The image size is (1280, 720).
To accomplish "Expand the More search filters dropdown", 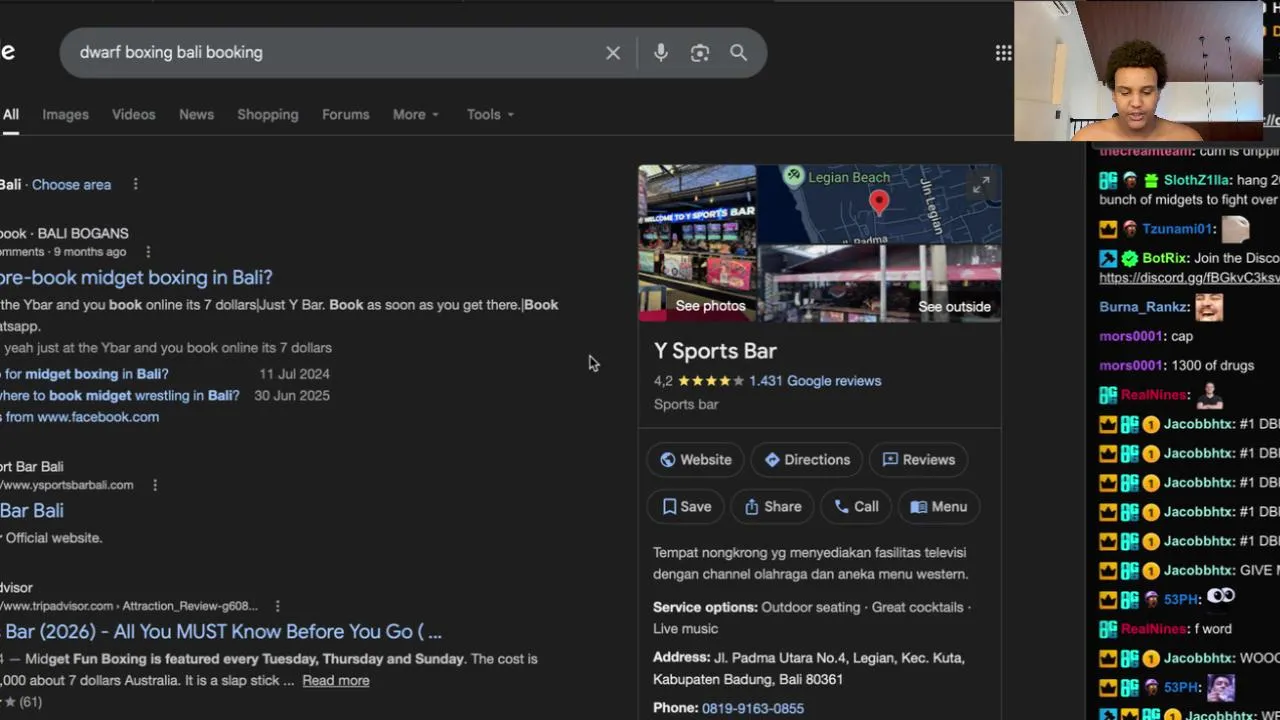I will pyautogui.click(x=415, y=115).
